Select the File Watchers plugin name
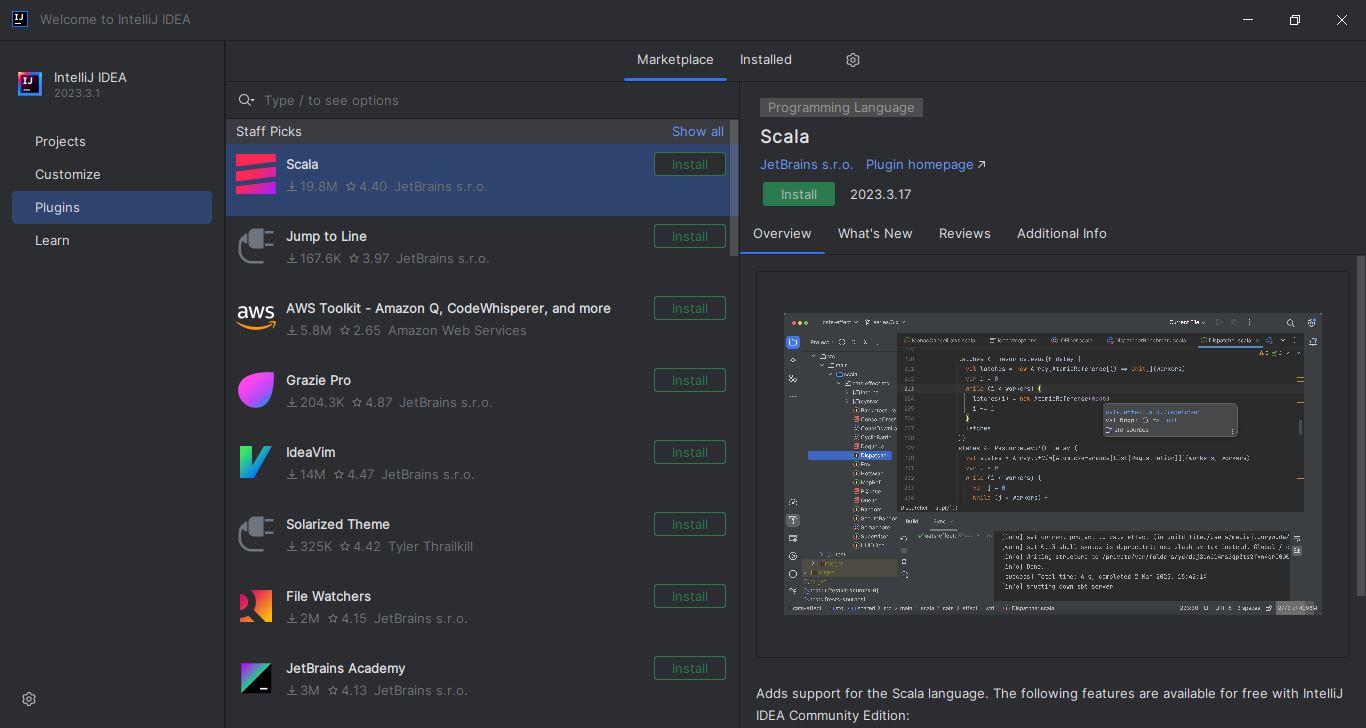This screenshot has height=728, width=1366. click(x=328, y=596)
